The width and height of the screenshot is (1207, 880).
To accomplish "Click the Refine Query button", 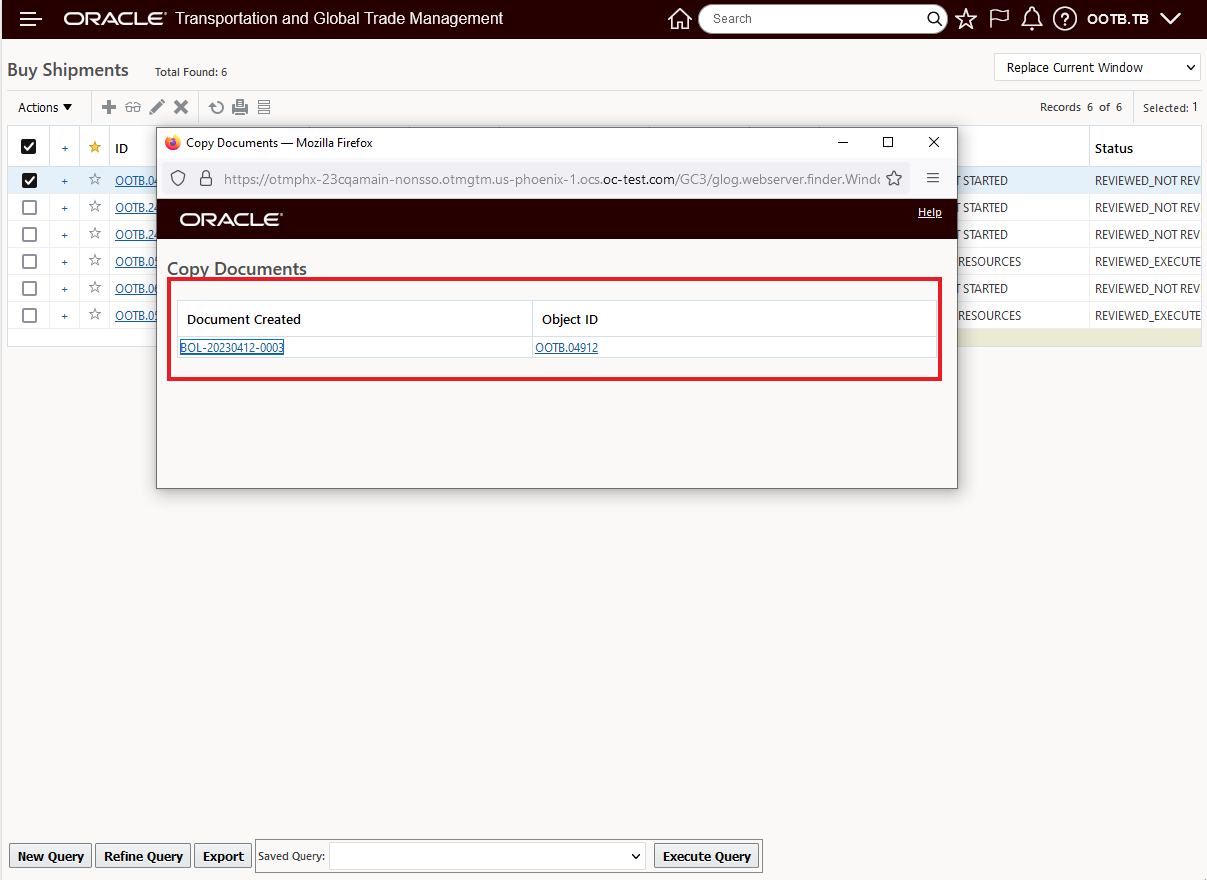I will [144, 856].
